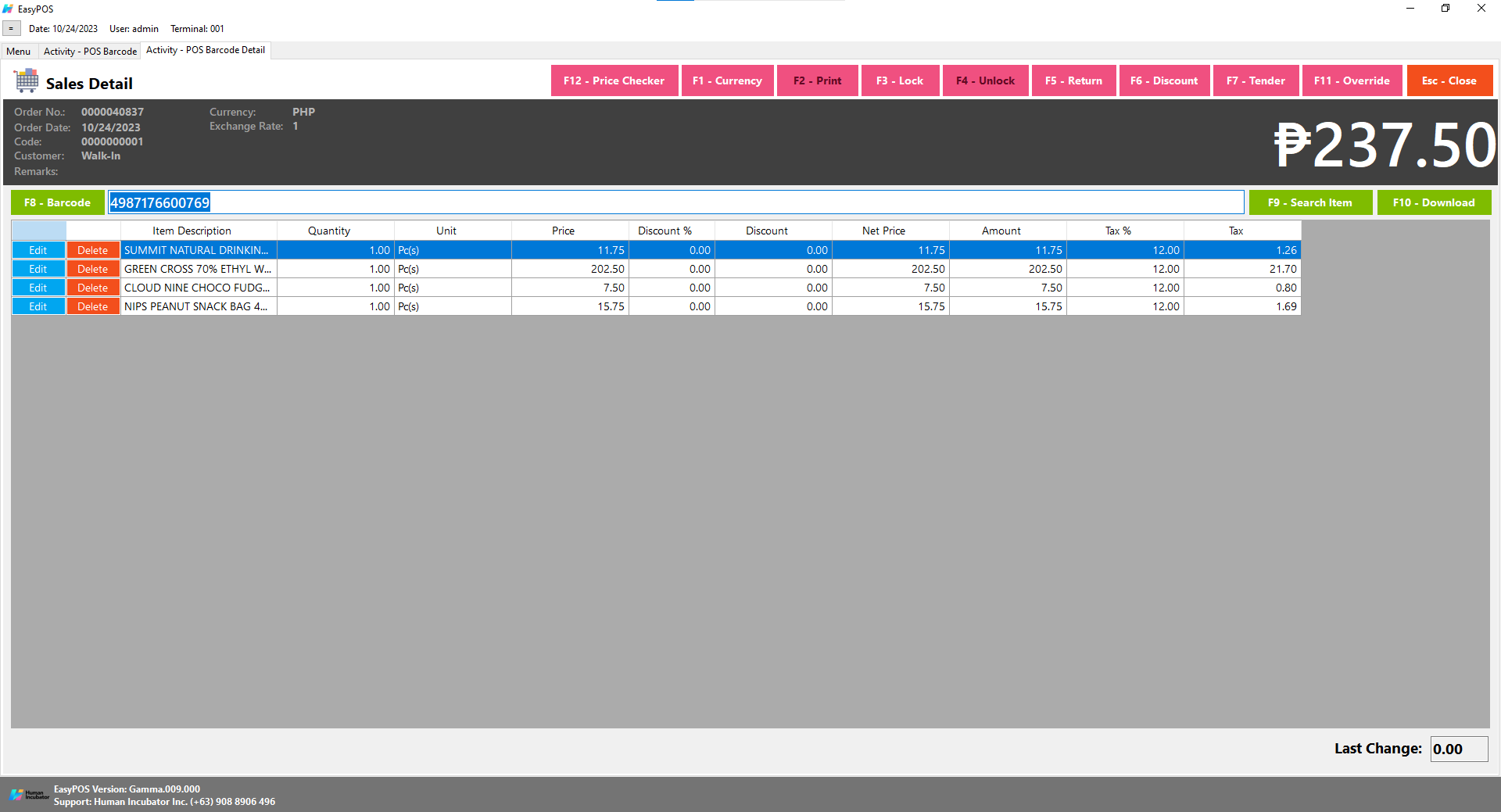Viewport: 1501px width, 812px height.
Task: Switch to Activity - POS Barcode tab
Action: coord(90,52)
